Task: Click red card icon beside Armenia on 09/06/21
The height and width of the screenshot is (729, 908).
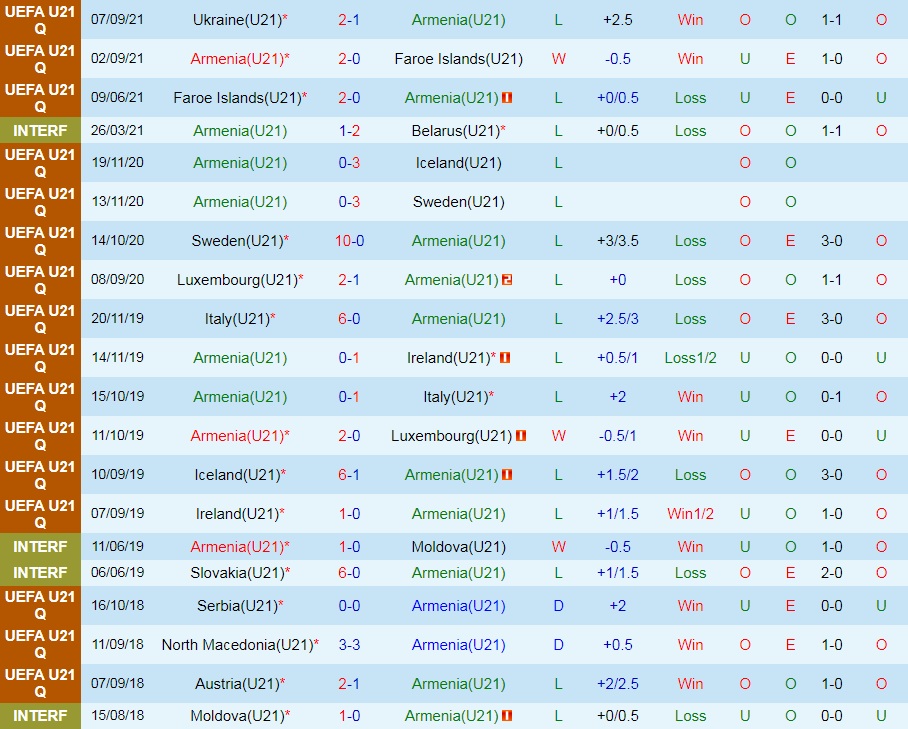Action: tap(507, 98)
